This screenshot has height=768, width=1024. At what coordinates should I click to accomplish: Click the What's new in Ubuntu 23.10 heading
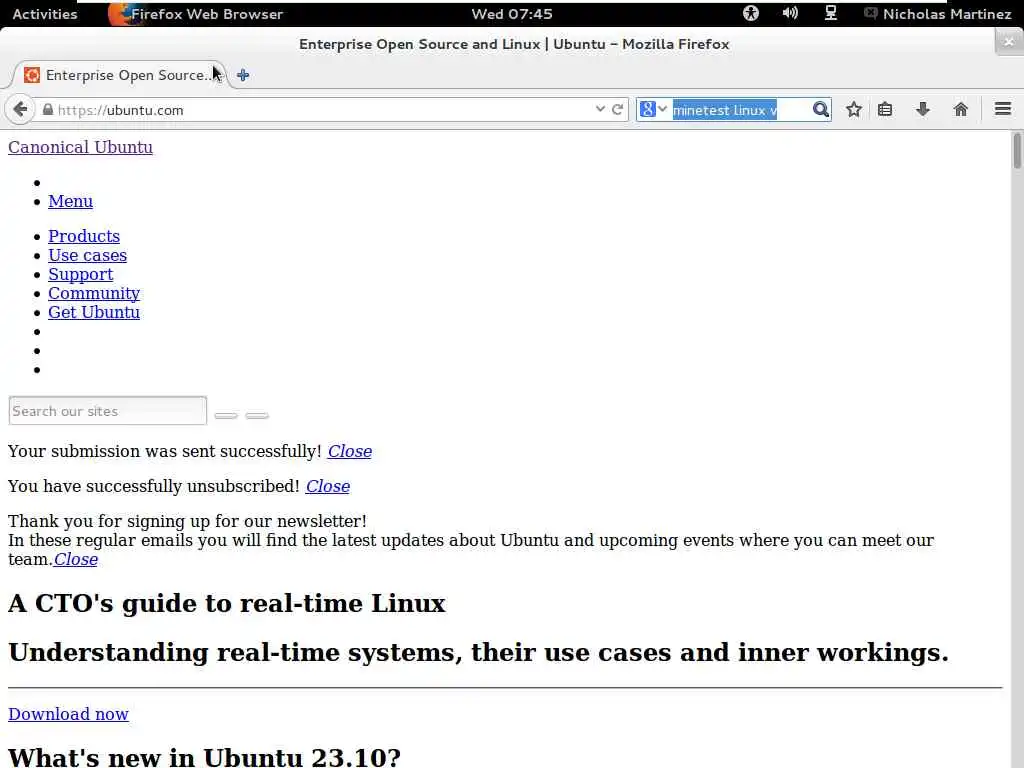(x=204, y=756)
